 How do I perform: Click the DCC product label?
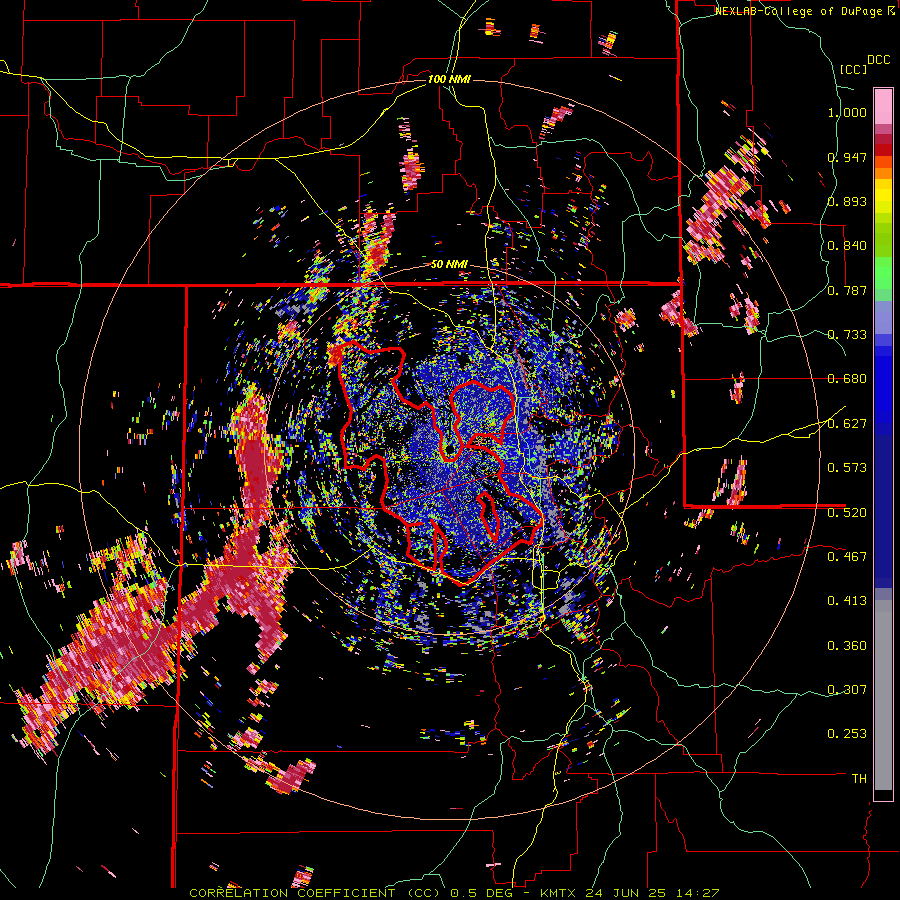pos(878,60)
